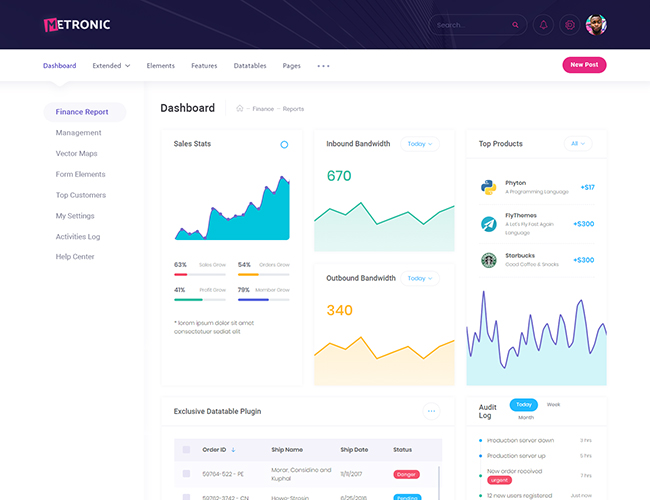Click the search magnifier icon
This screenshot has width=650, height=500.
516,25
